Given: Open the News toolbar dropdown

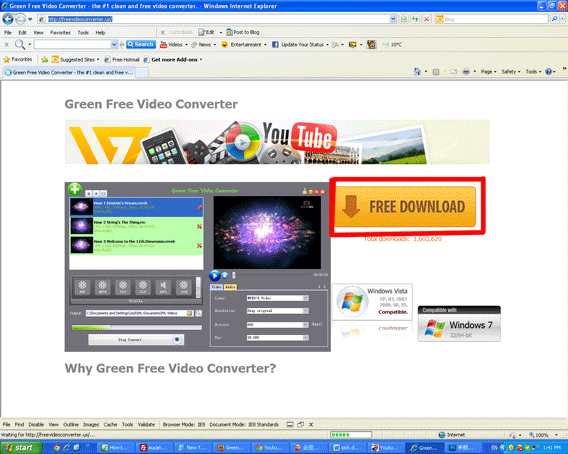Looking at the screenshot, I should click(204, 45).
